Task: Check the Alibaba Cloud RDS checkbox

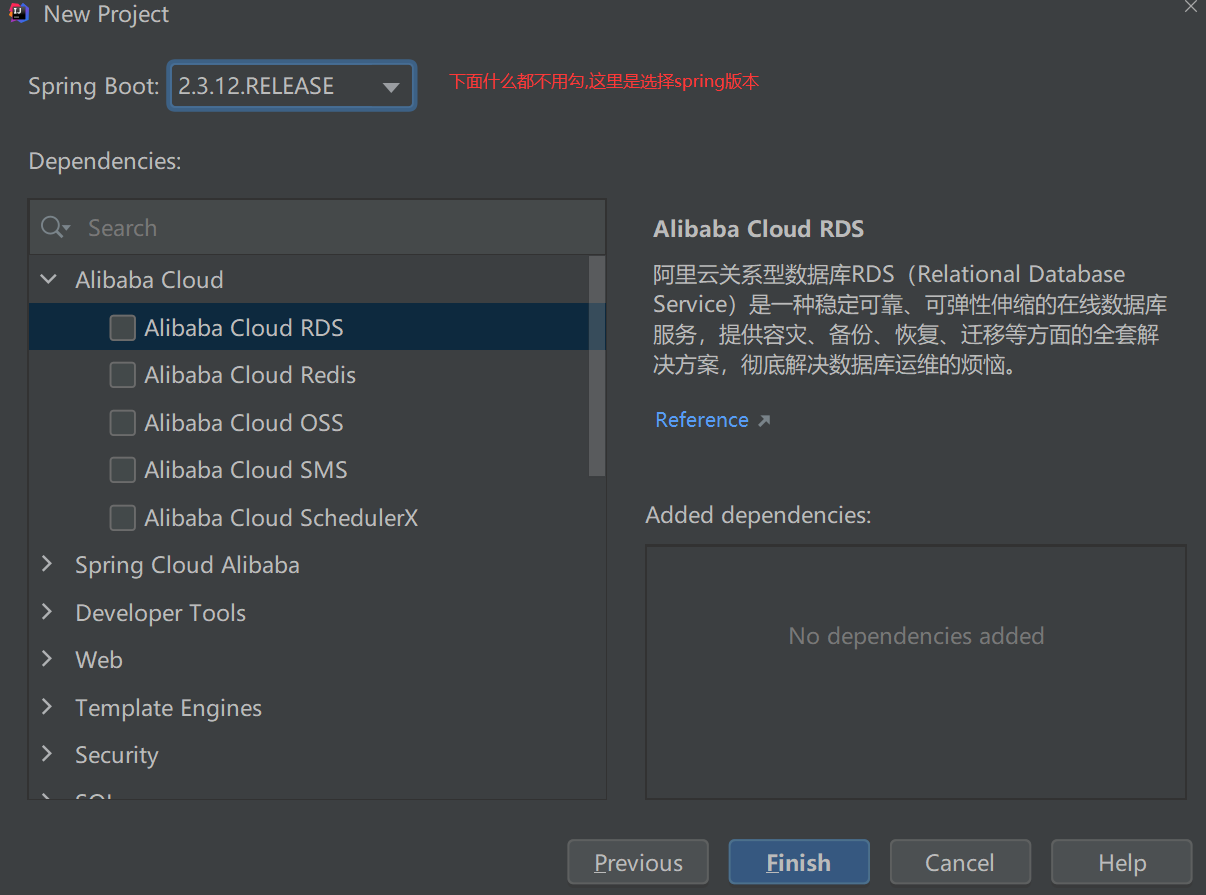Action: pos(123,328)
